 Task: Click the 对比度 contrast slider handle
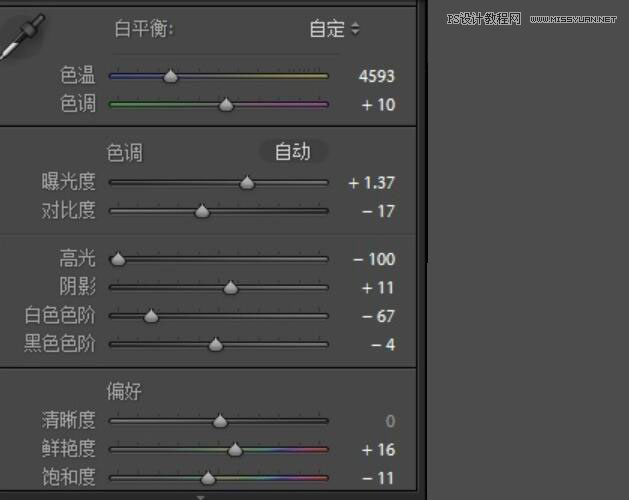(x=202, y=211)
